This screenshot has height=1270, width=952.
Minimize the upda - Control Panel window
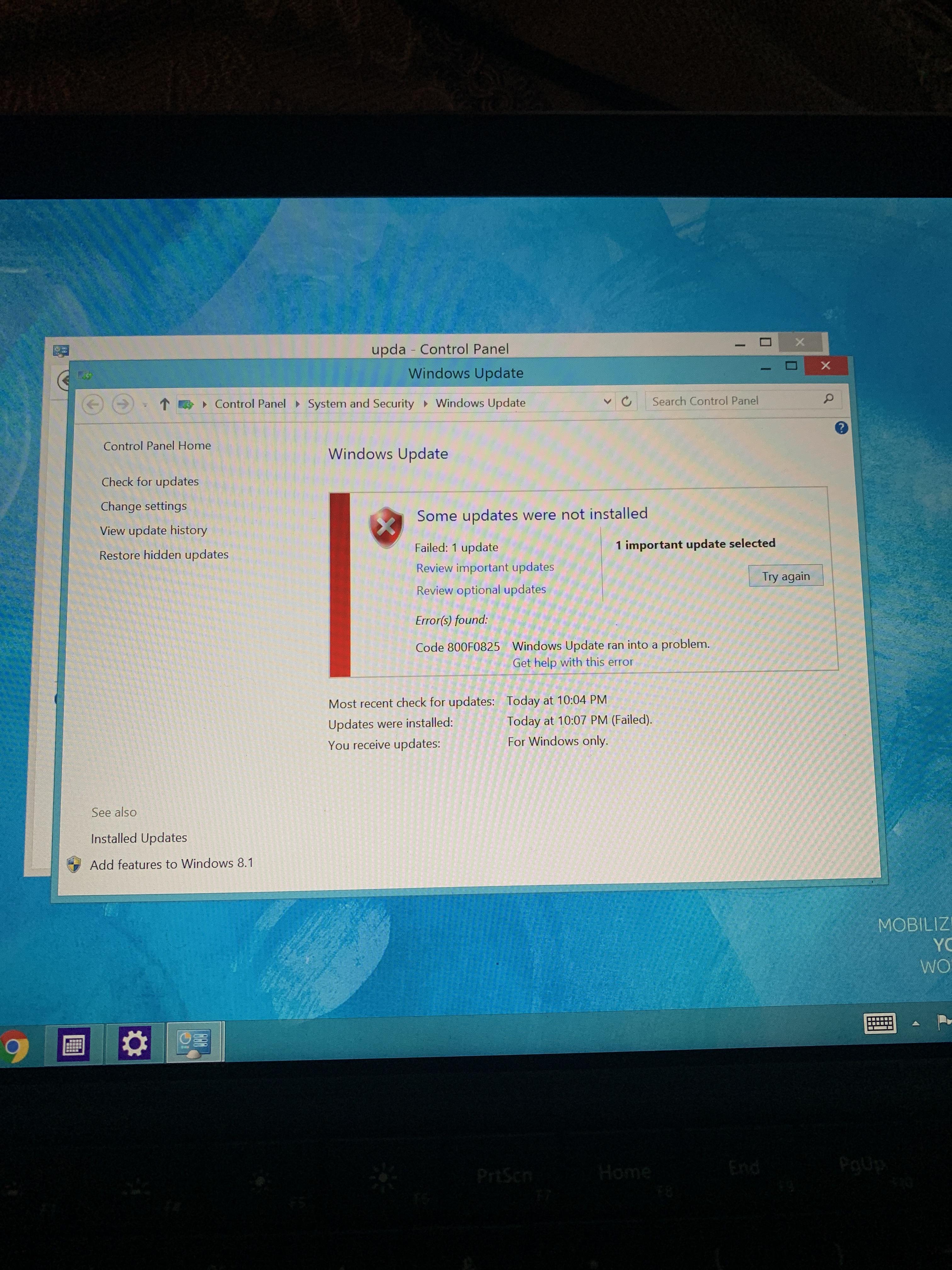click(x=740, y=345)
